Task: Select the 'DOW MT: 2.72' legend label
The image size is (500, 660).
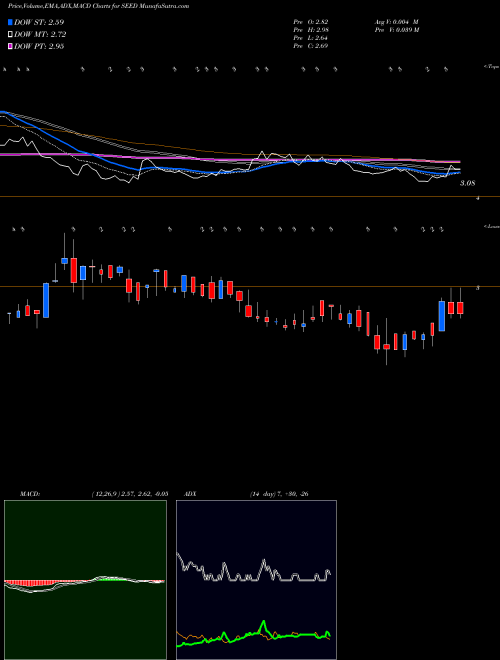Action: 40,35
